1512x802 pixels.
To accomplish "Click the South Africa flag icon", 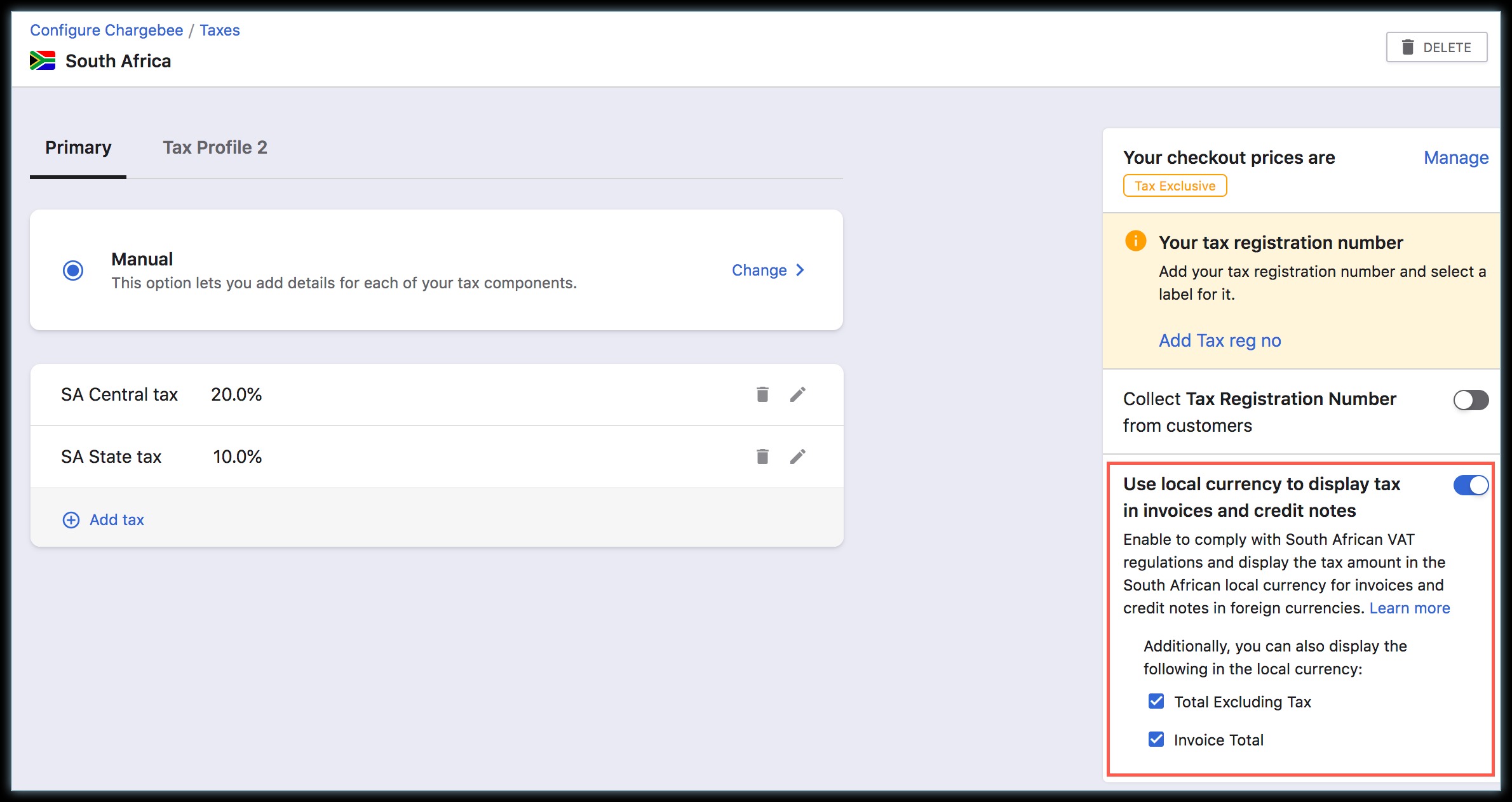I will [x=43, y=61].
